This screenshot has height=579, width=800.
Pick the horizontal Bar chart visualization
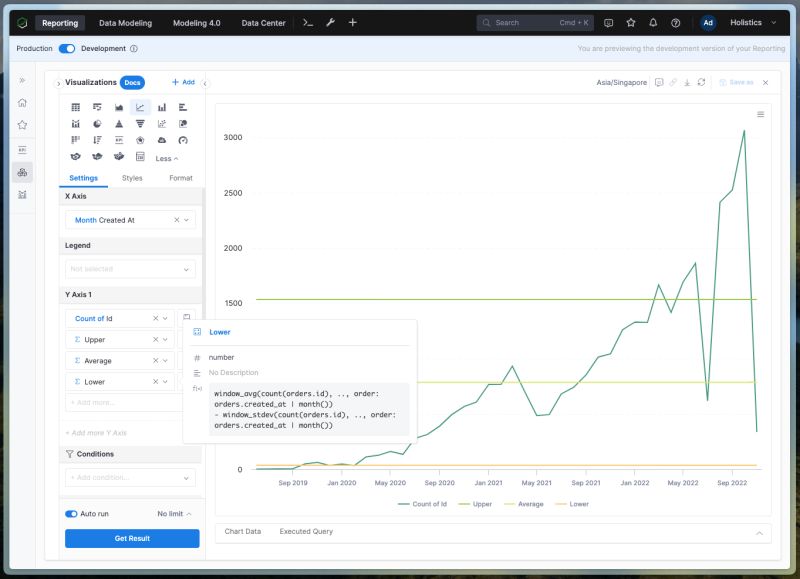pyautogui.click(x=183, y=107)
